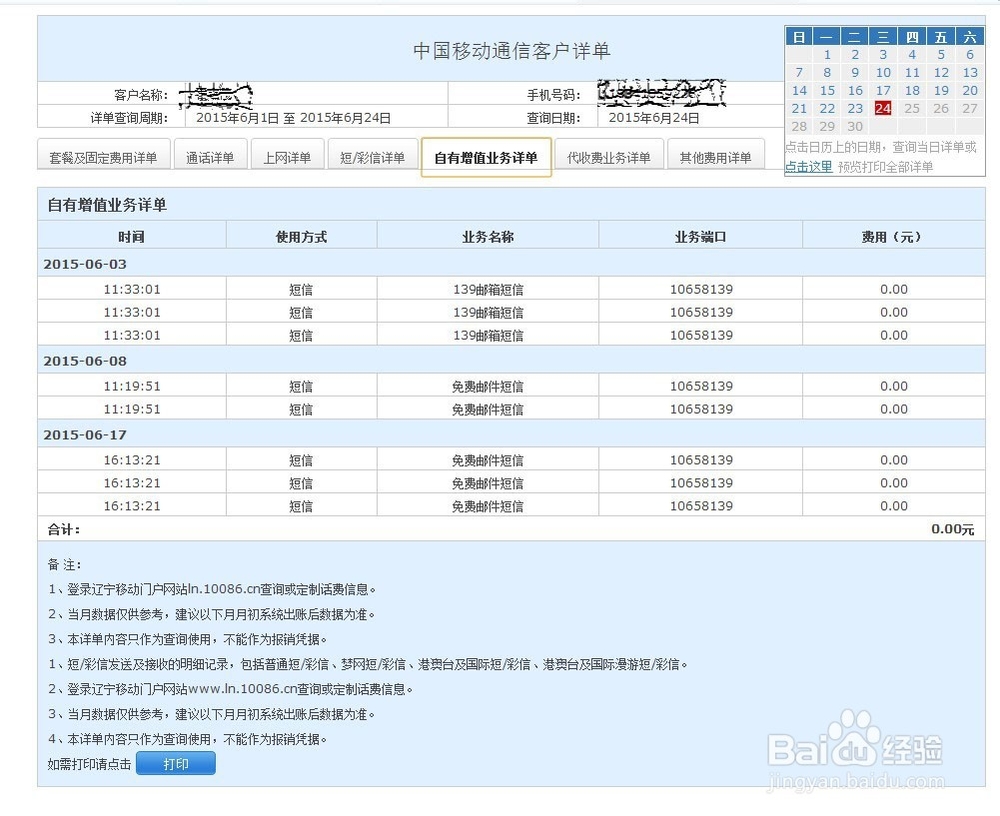Screen dimensions: 1000x816
Task: Select the 自有增值业务详单 tab
Action: click(486, 157)
